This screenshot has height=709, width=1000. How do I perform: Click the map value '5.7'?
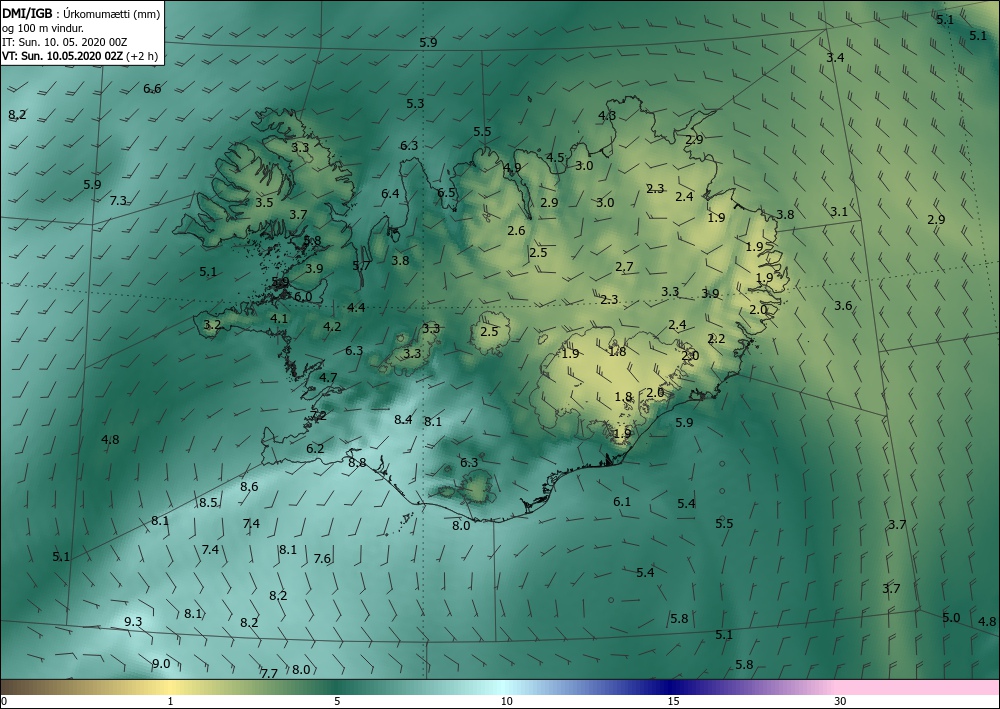[361, 266]
